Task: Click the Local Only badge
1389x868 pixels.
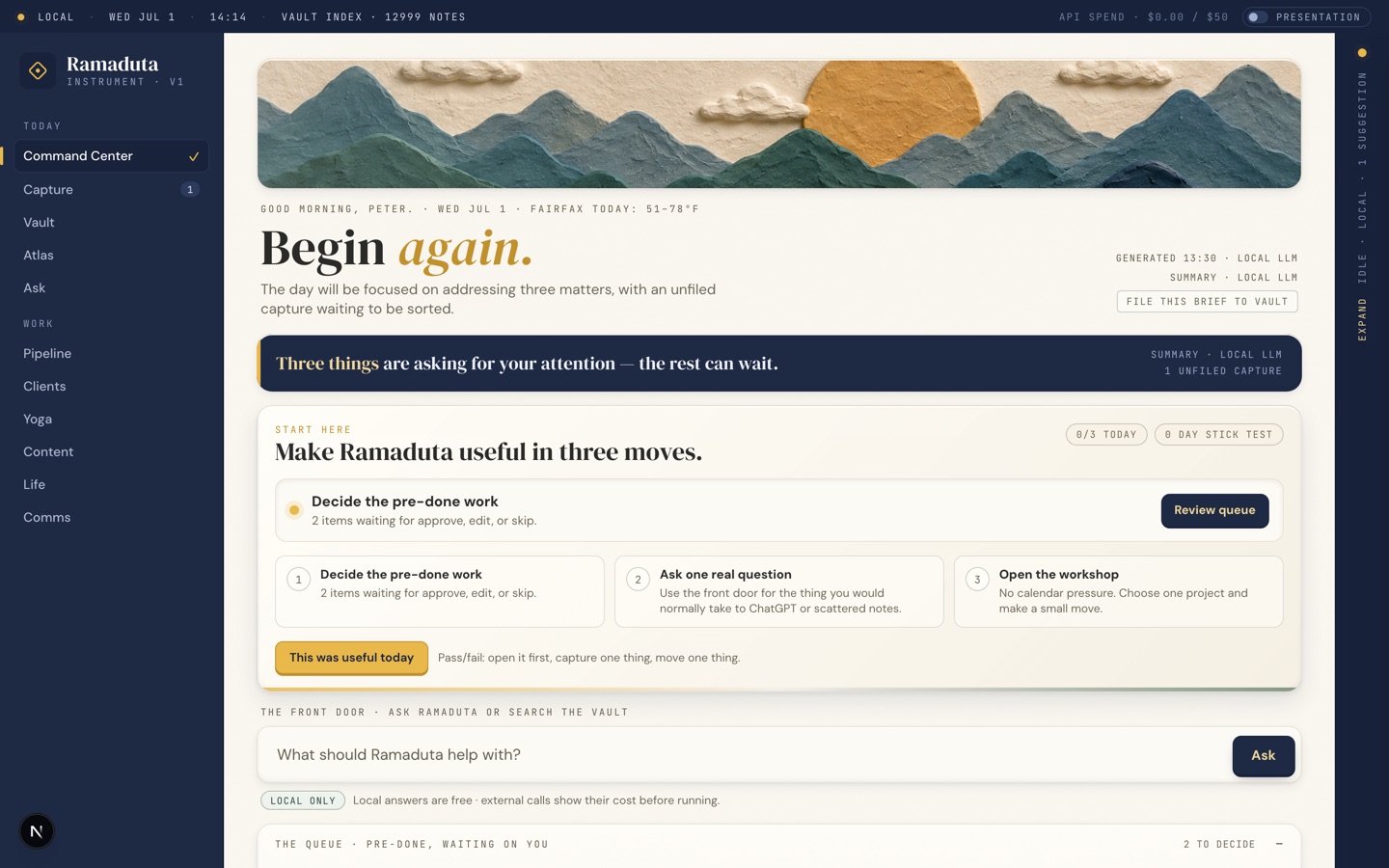Action: tap(303, 800)
